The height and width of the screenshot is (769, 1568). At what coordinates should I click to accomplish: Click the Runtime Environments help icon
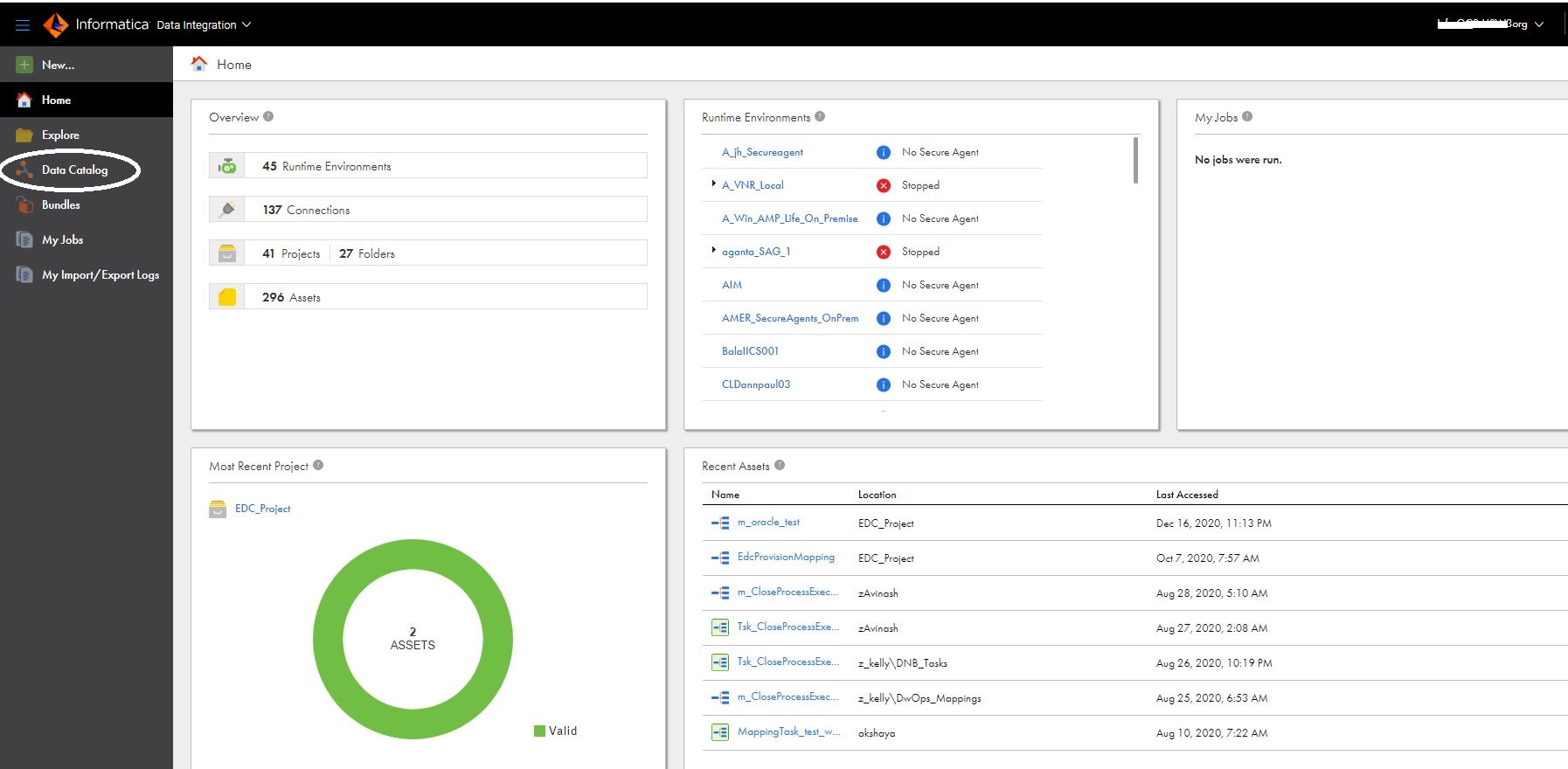tap(820, 116)
